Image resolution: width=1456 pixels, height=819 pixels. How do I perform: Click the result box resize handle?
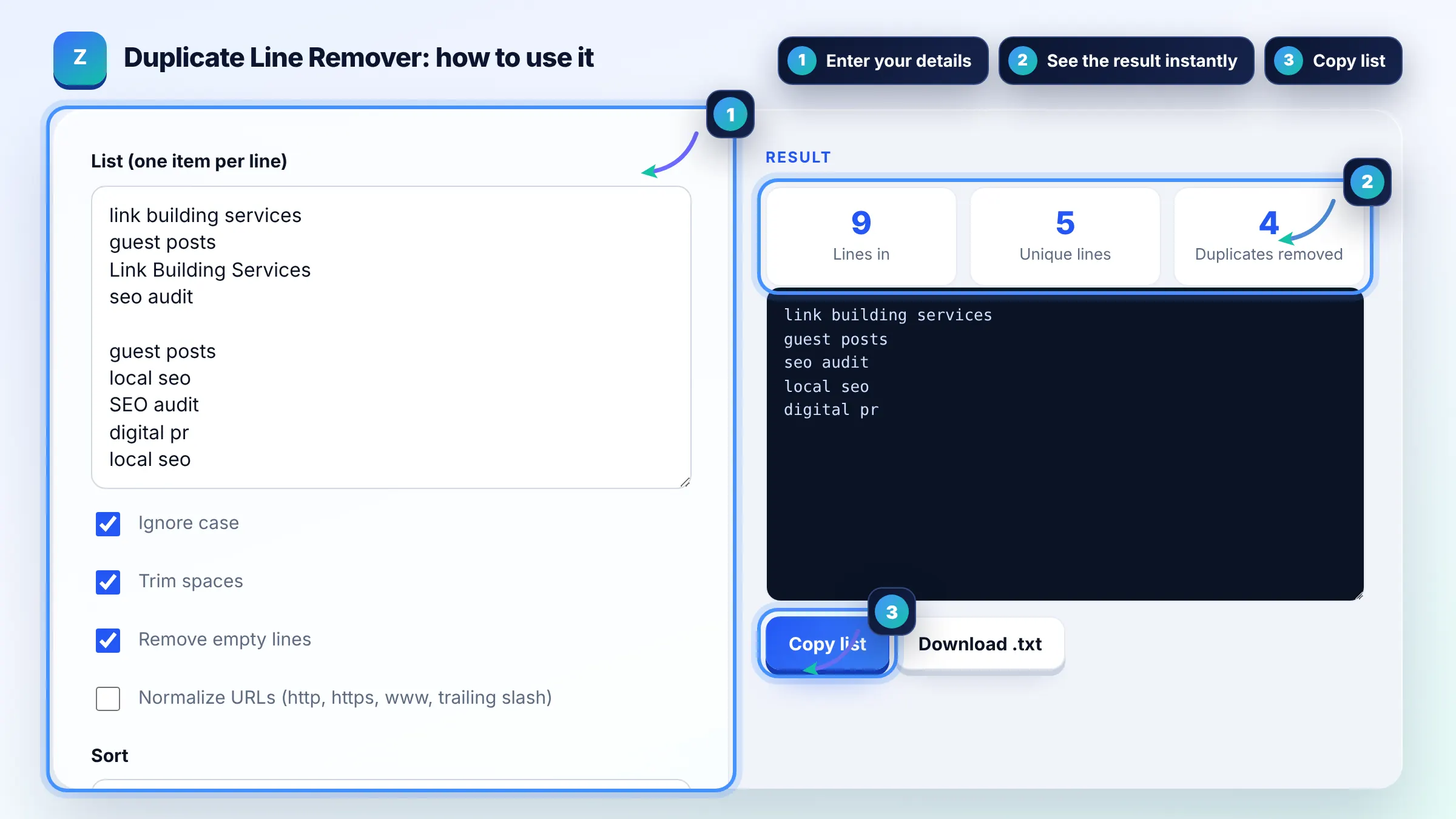tap(1359, 596)
